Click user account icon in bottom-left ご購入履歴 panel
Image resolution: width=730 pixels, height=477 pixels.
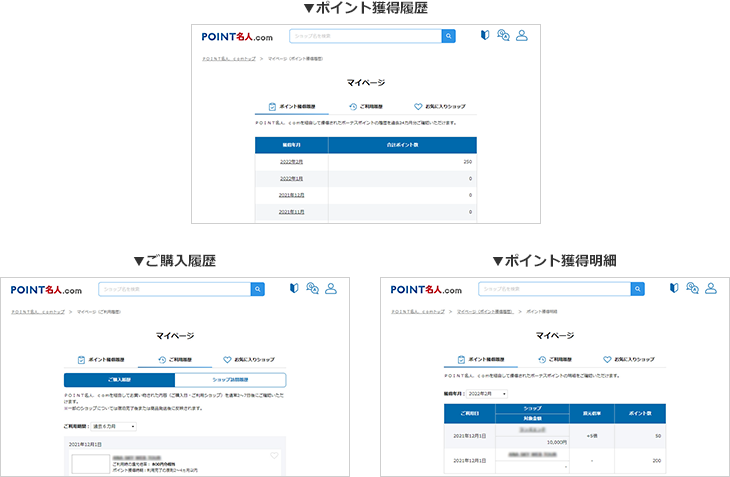[331, 289]
